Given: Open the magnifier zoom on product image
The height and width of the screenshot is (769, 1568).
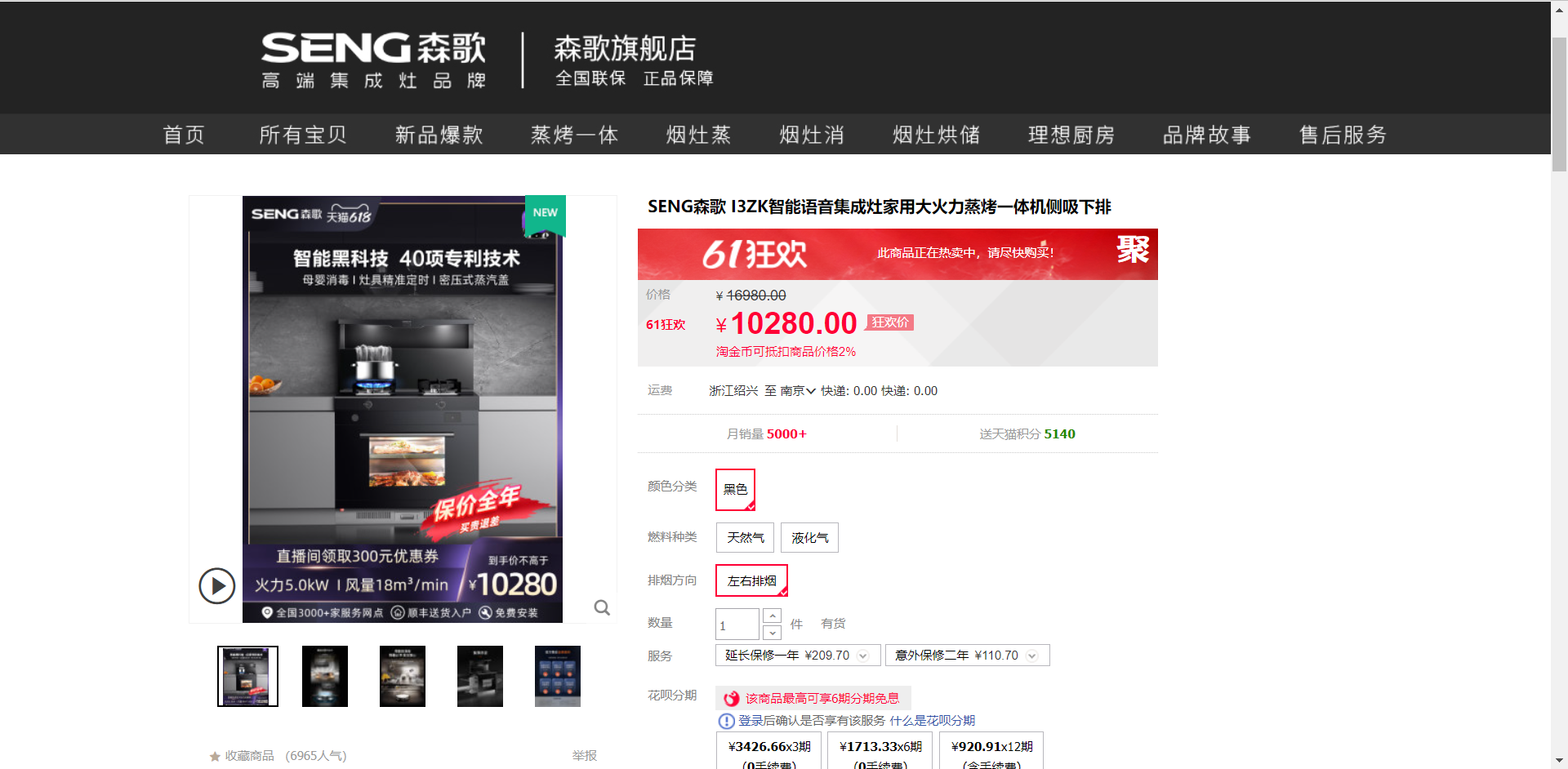Looking at the screenshot, I should click(602, 607).
